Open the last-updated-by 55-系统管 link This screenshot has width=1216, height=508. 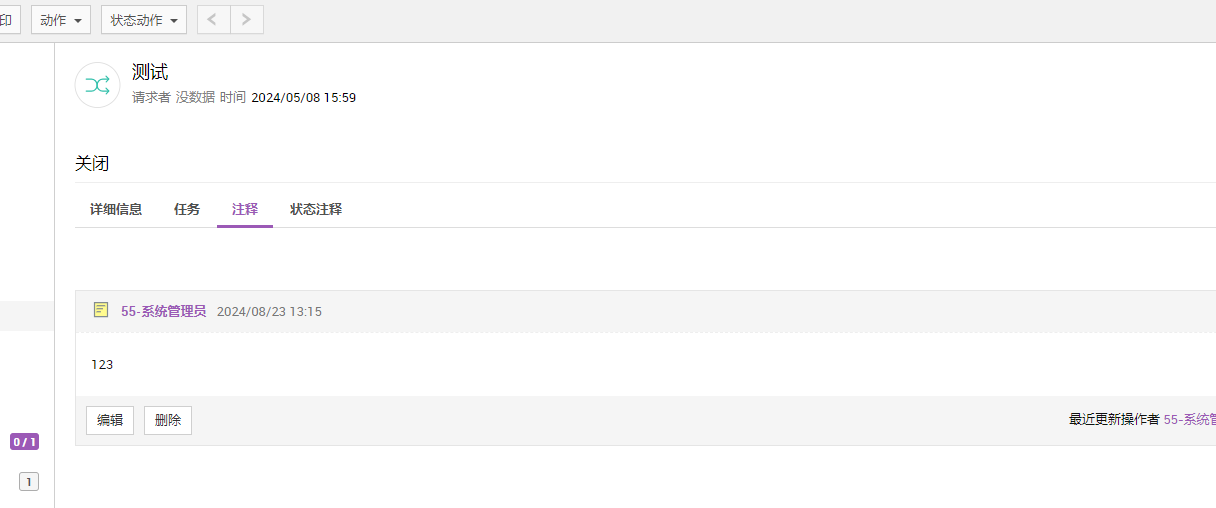[x=1189, y=419]
